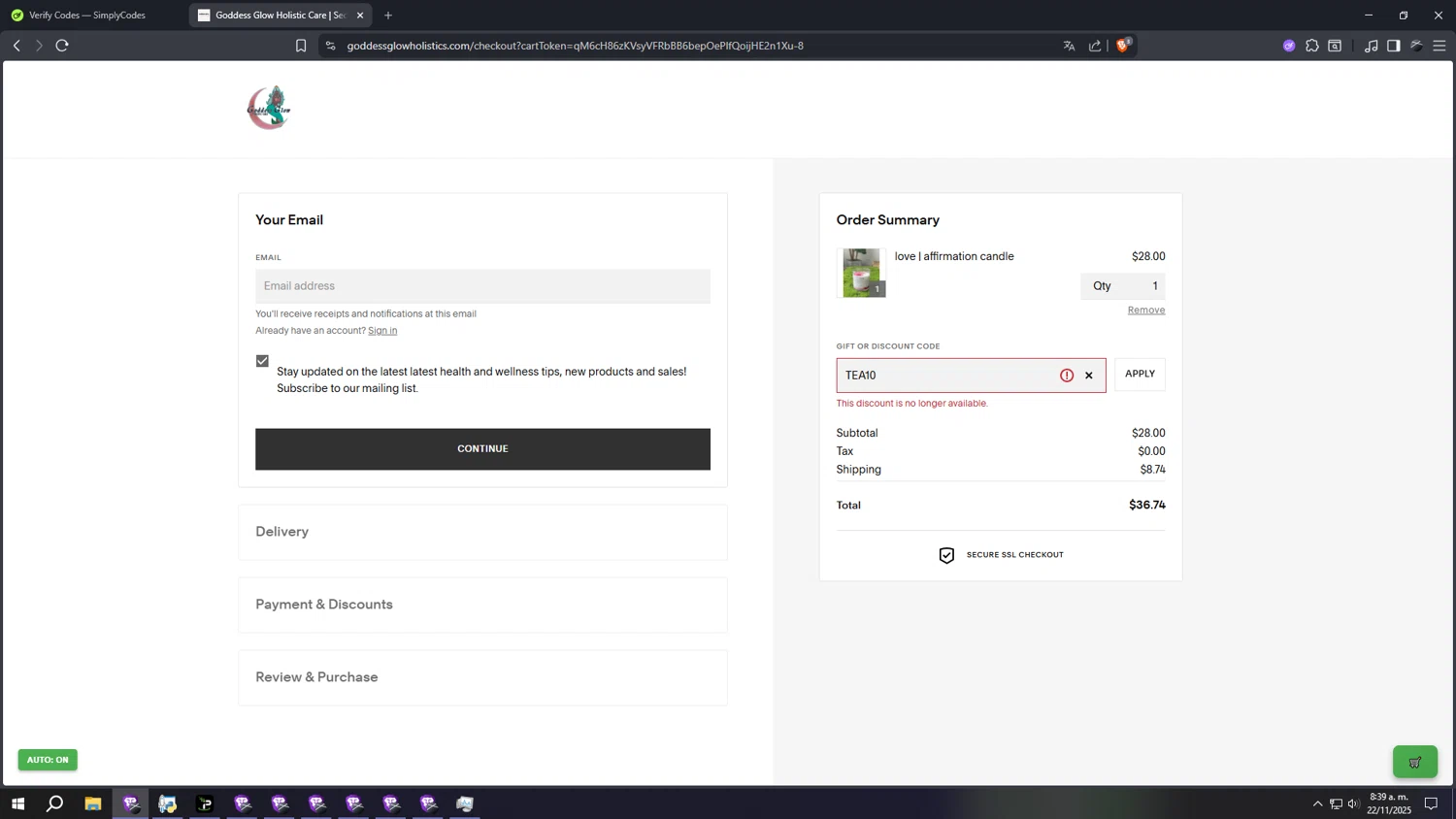This screenshot has width=1456, height=819.
Task: Uncheck the mailing list subscription checkbox
Action: 262,361
